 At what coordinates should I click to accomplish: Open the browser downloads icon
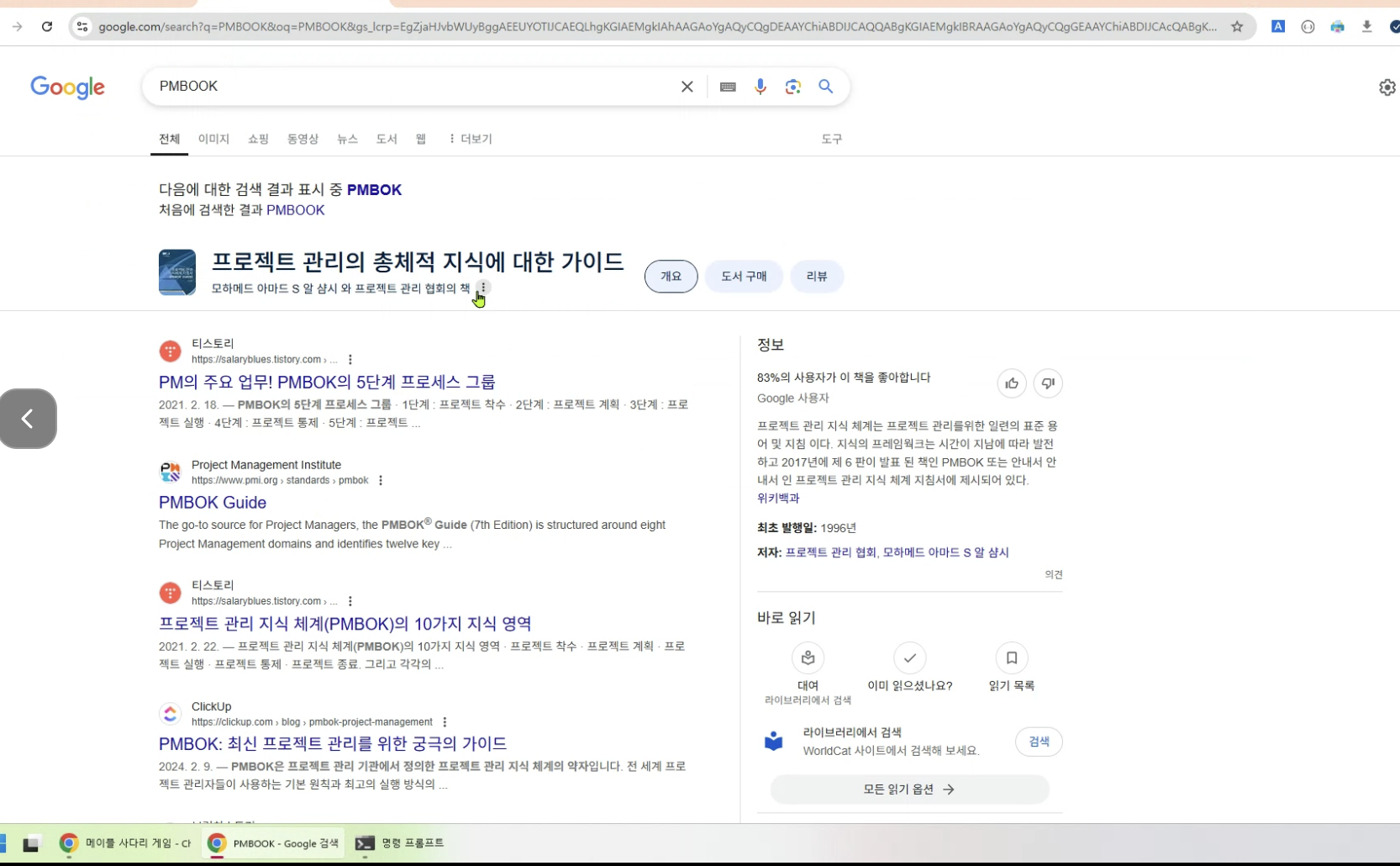point(1366,27)
